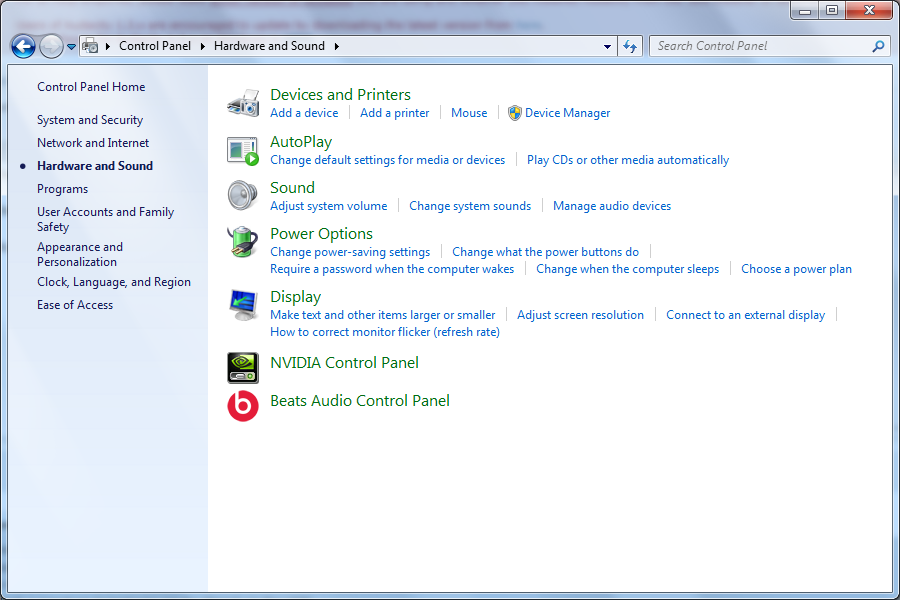Launch the NVIDIA Control Panel icon
The width and height of the screenshot is (900, 600).
pyautogui.click(x=243, y=367)
